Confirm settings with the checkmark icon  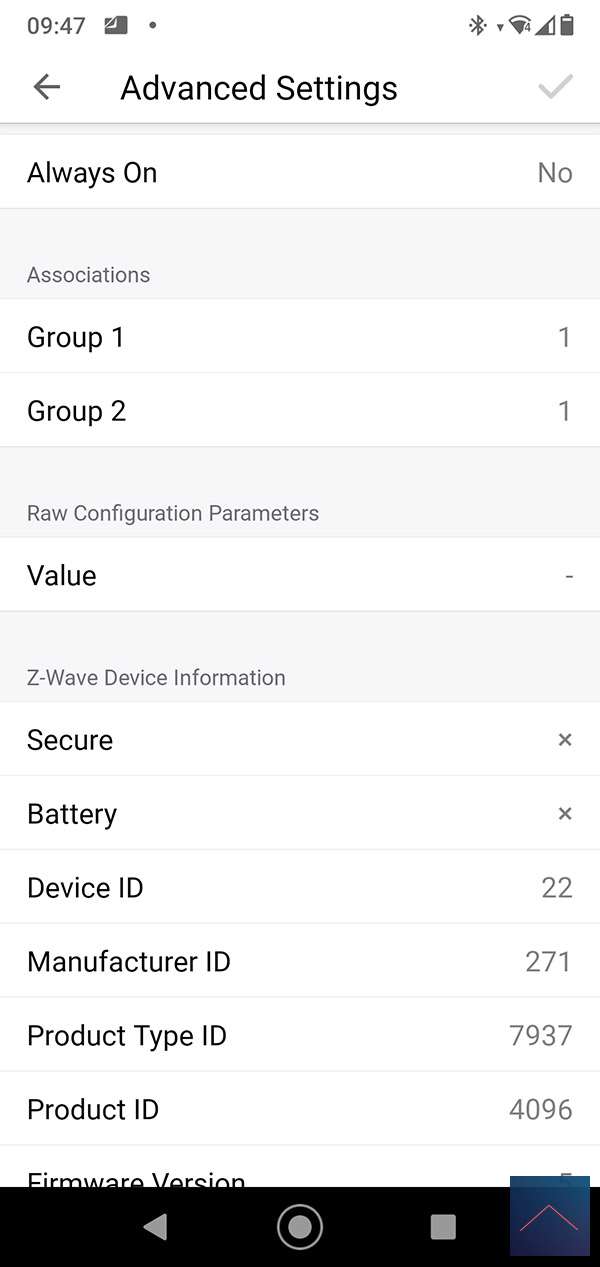pyautogui.click(x=555, y=87)
